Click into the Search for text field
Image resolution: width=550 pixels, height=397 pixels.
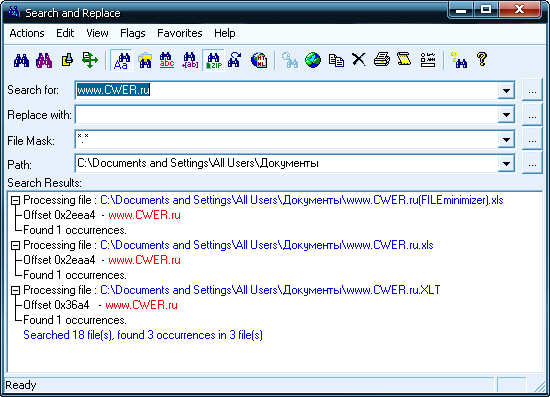(x=287, y=90)
